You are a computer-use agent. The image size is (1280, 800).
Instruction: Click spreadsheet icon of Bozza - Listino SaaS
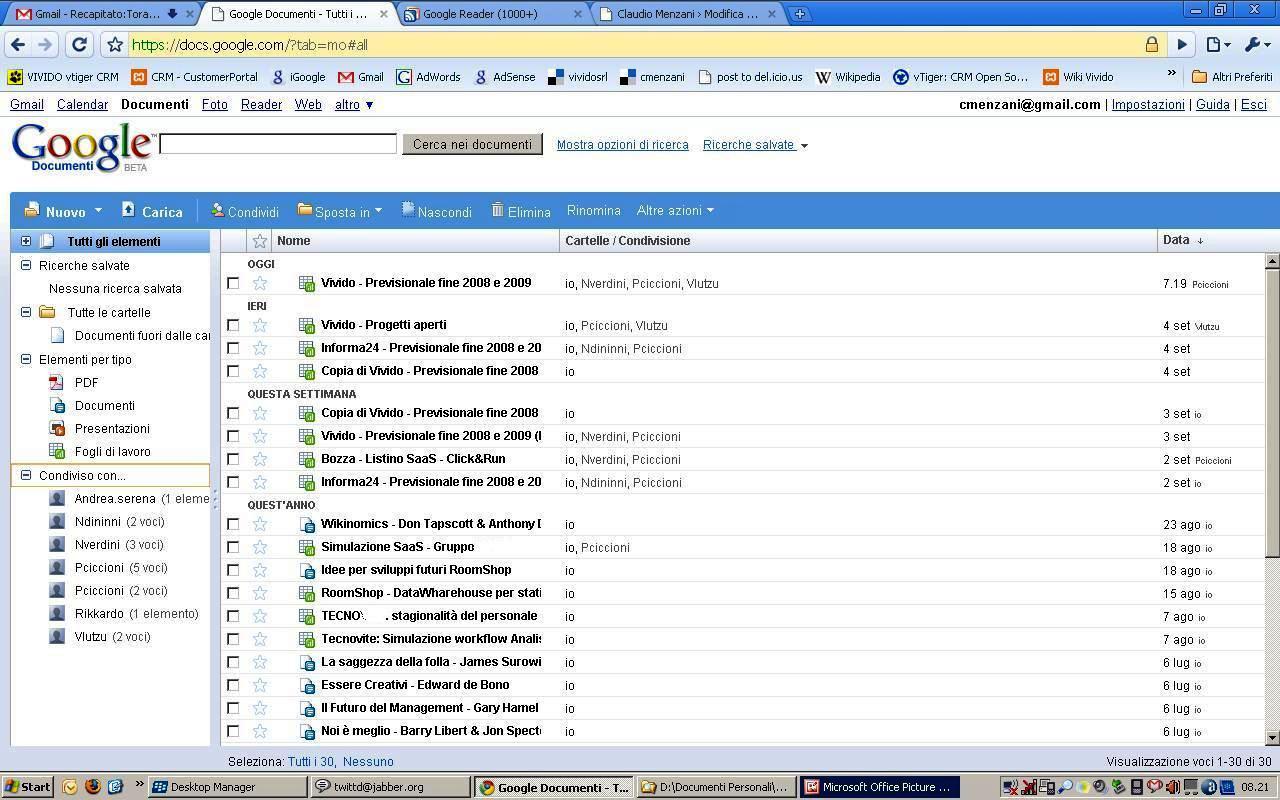pos(307,459)
